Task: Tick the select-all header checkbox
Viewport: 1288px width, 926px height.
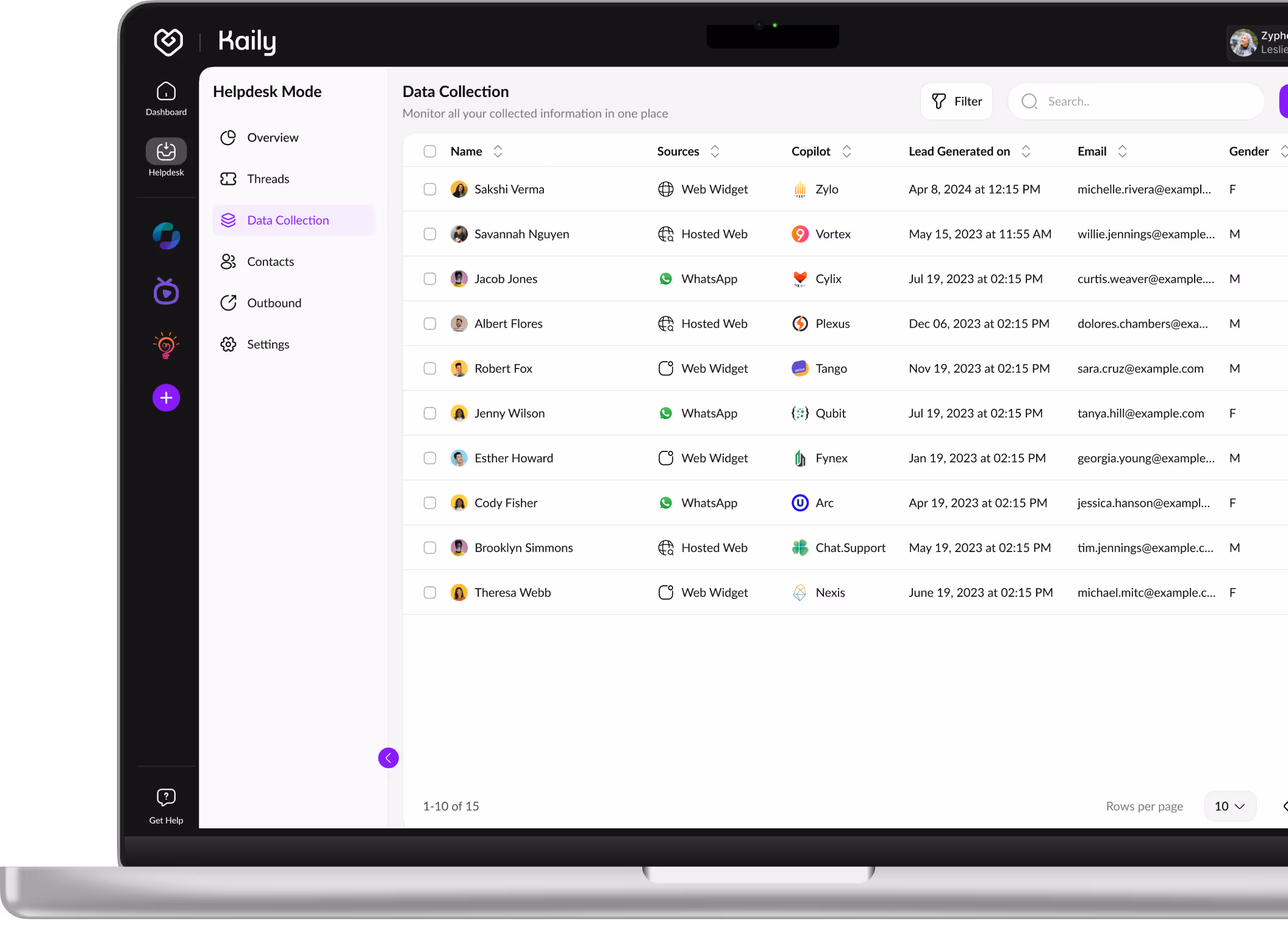Action: coord(430,151)
